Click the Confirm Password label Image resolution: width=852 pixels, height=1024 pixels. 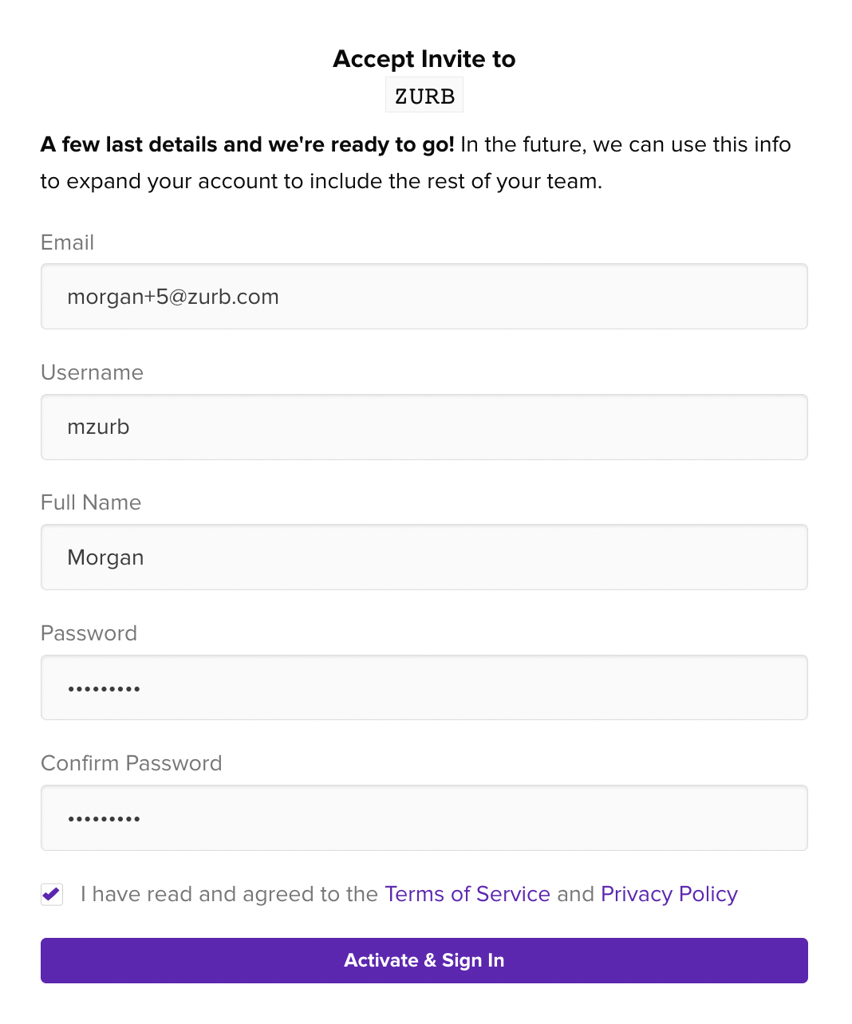[131, 763]
